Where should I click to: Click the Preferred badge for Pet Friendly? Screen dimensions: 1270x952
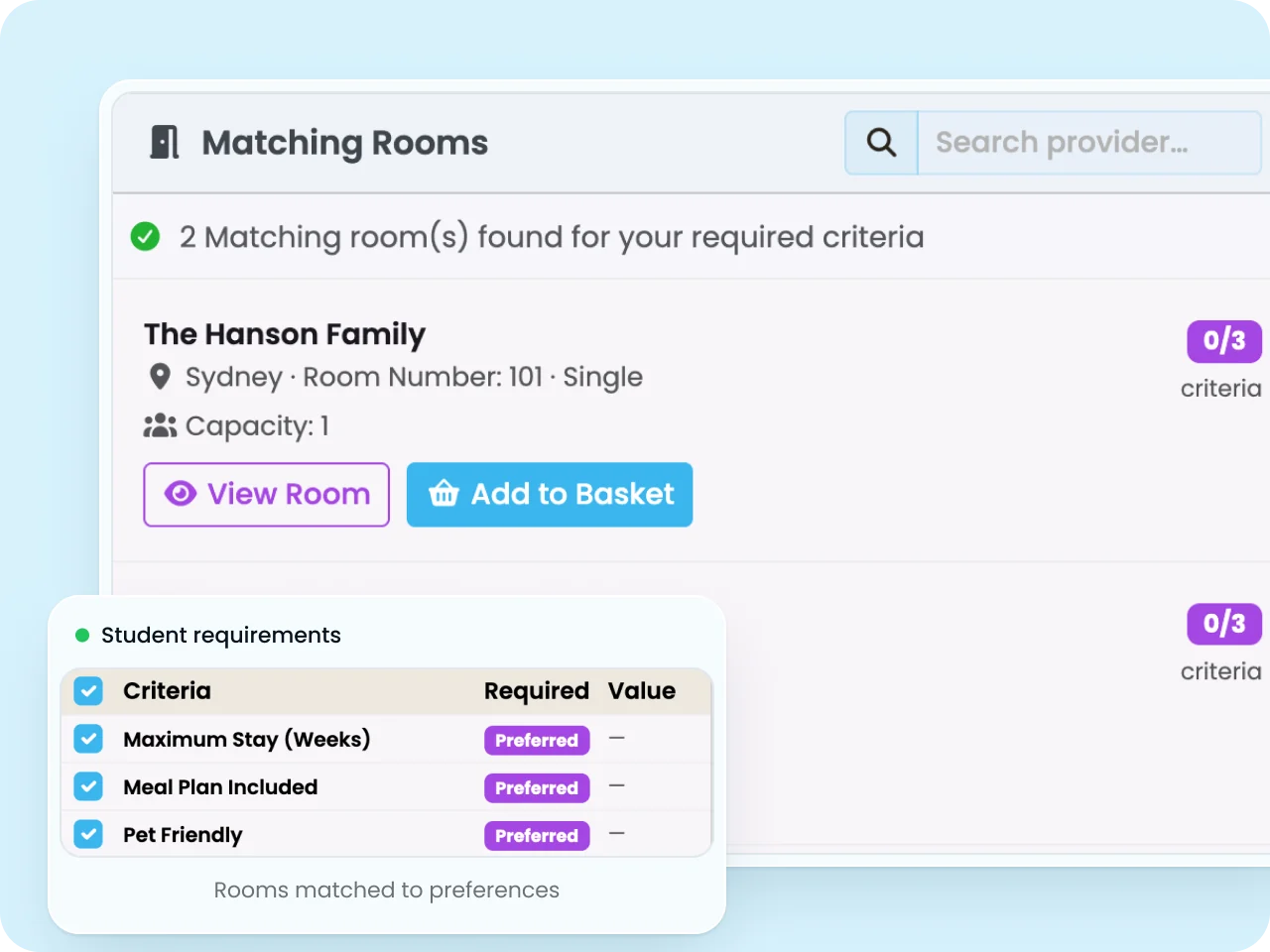pos(537,836)
